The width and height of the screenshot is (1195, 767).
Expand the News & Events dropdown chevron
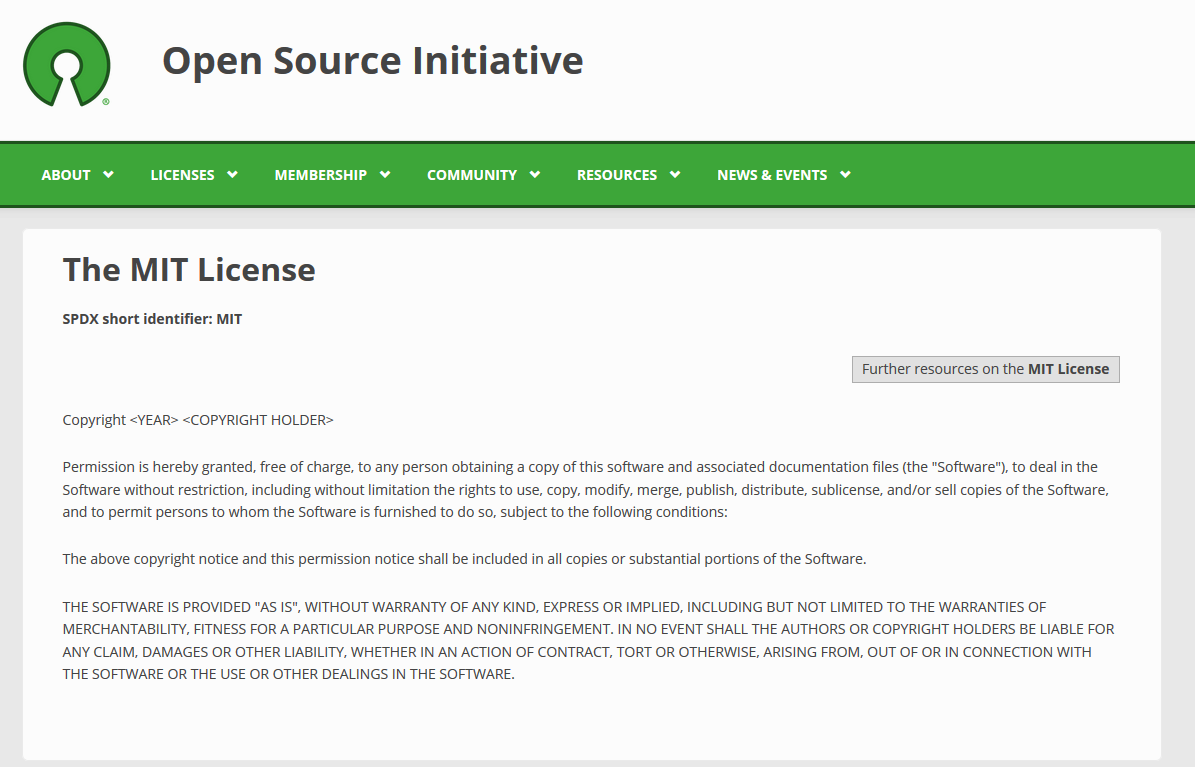845,174
